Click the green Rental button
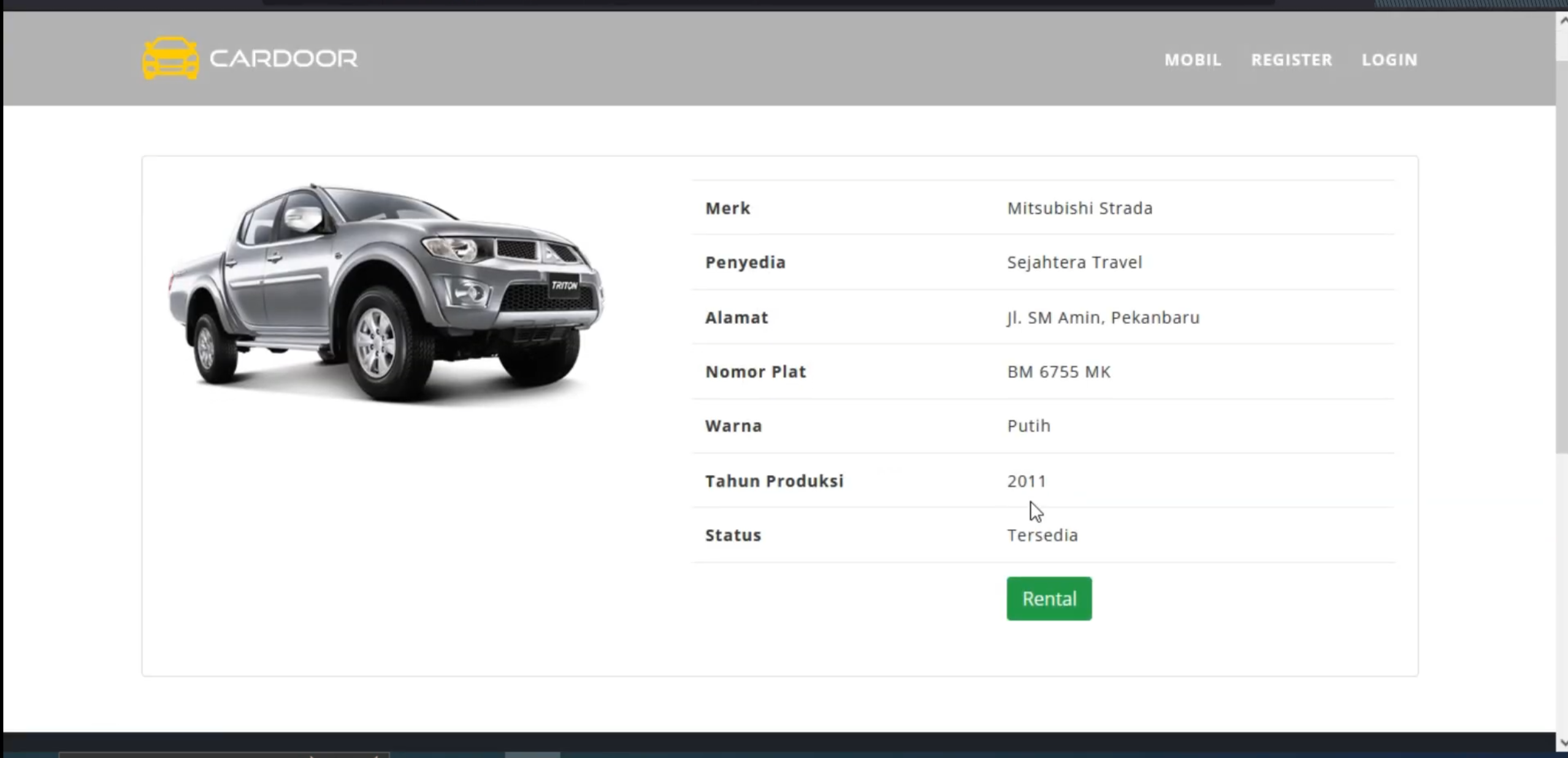This screenshot has width=1568, height=758. (1049, 599)
